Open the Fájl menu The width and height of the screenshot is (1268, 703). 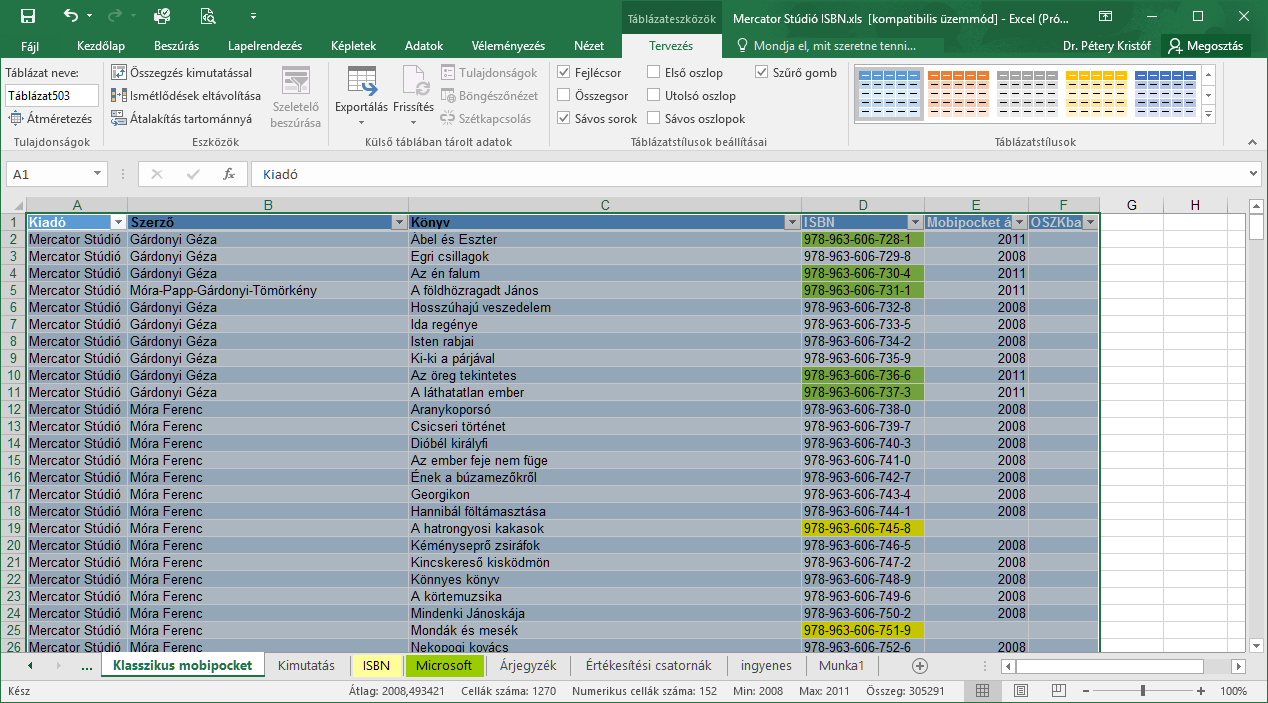(30, 46)
